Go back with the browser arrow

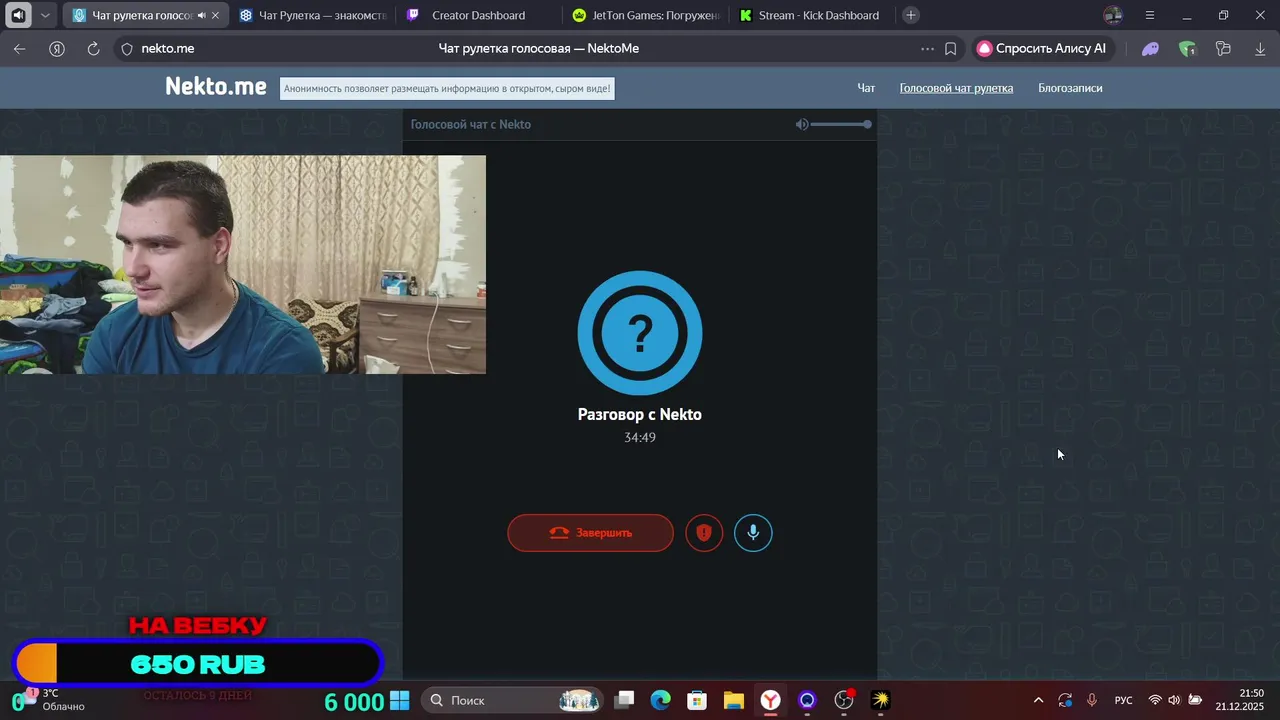[20, 48]
